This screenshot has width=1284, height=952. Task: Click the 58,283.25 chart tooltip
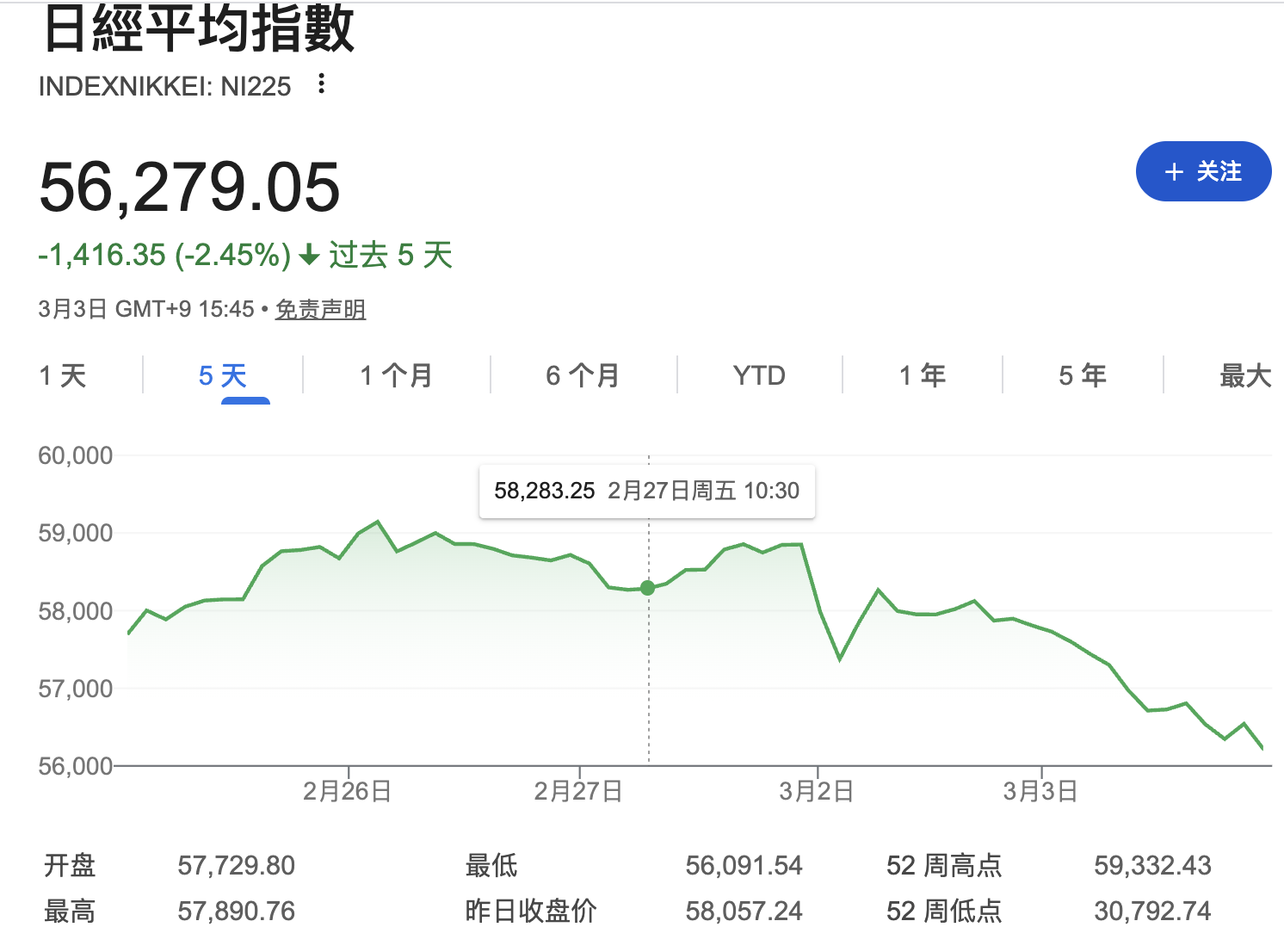tap(646, 491)
